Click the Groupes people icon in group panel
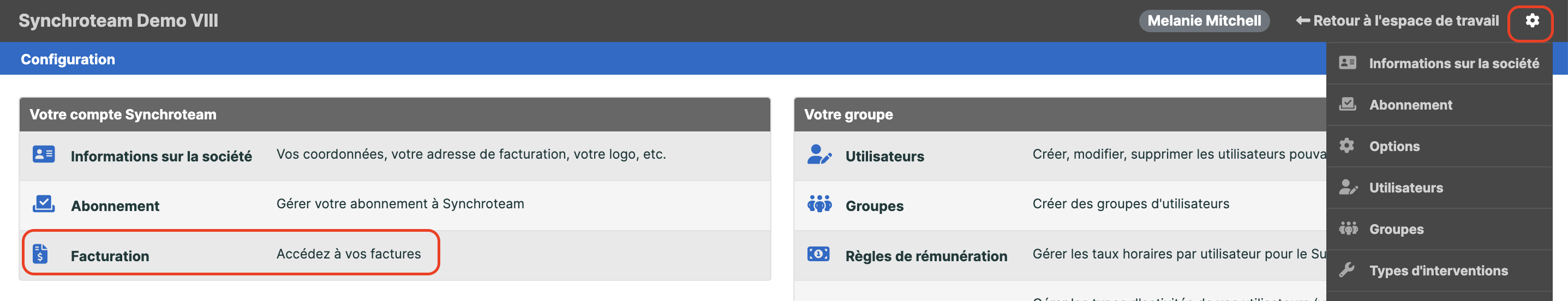Viewport: 1568px width, 301px height. tap(819, 204)
